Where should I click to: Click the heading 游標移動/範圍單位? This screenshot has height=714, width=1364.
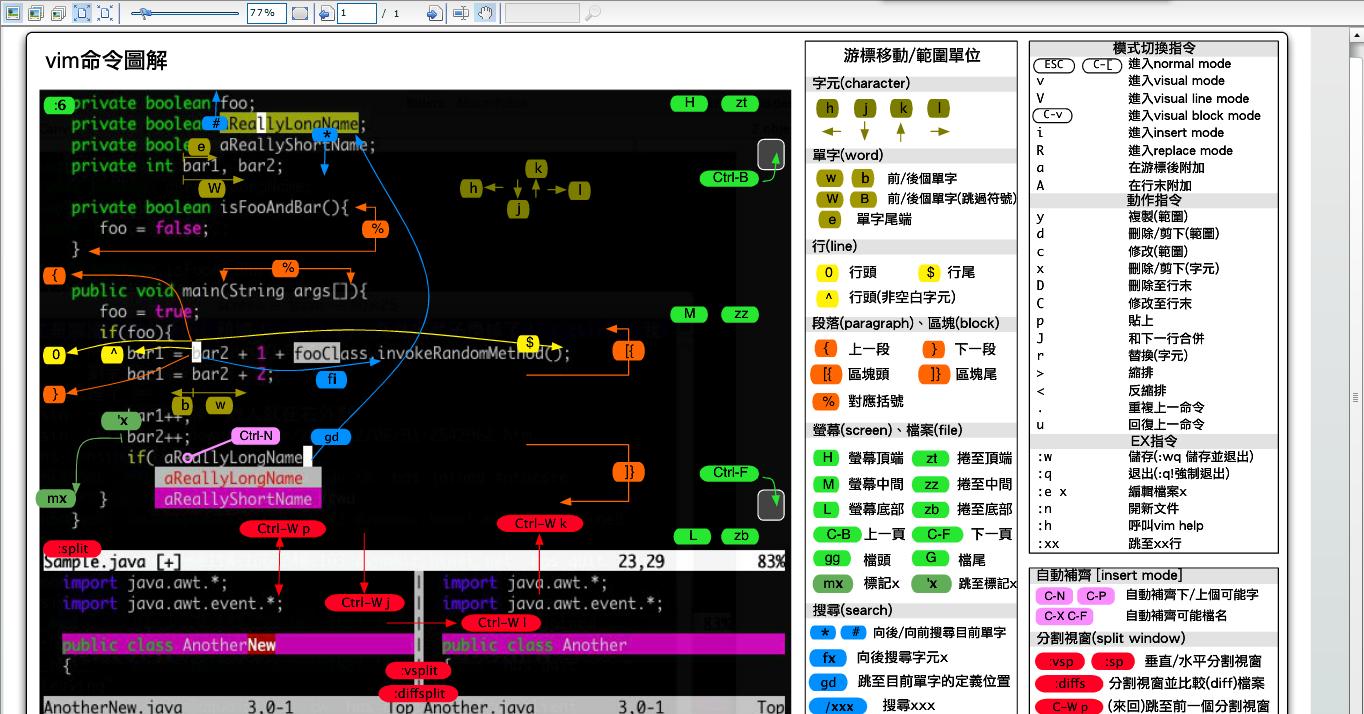point(912,56)
